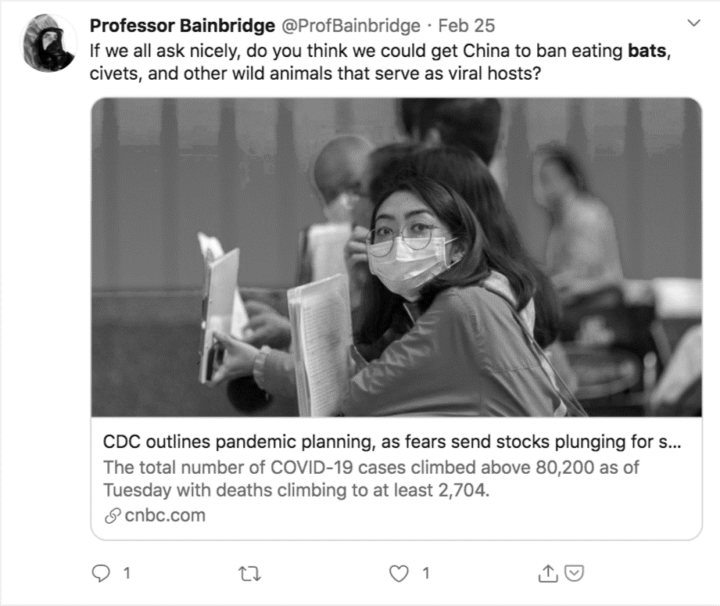Click the cnbc.com source link
The height and width of the screenshot is (606, 720).
click(x=165, y=516)
